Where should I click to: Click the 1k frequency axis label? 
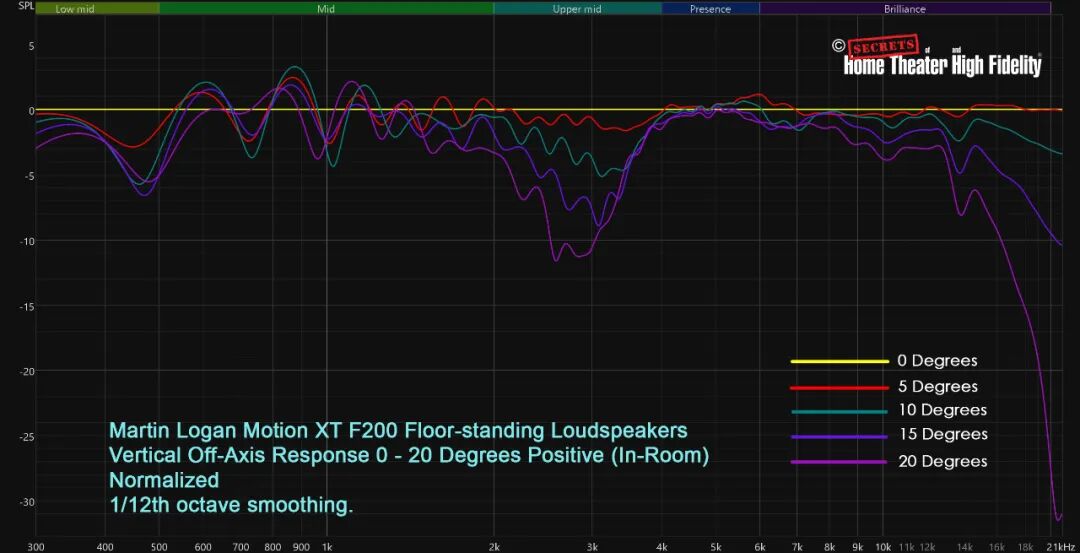coord(326,546)
